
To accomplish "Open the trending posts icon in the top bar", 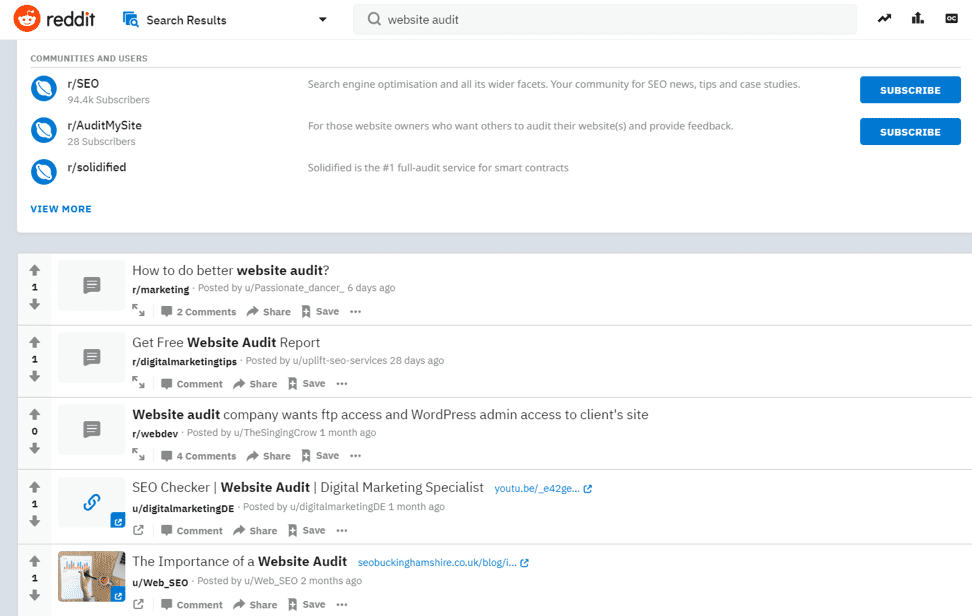I will 884,18.
